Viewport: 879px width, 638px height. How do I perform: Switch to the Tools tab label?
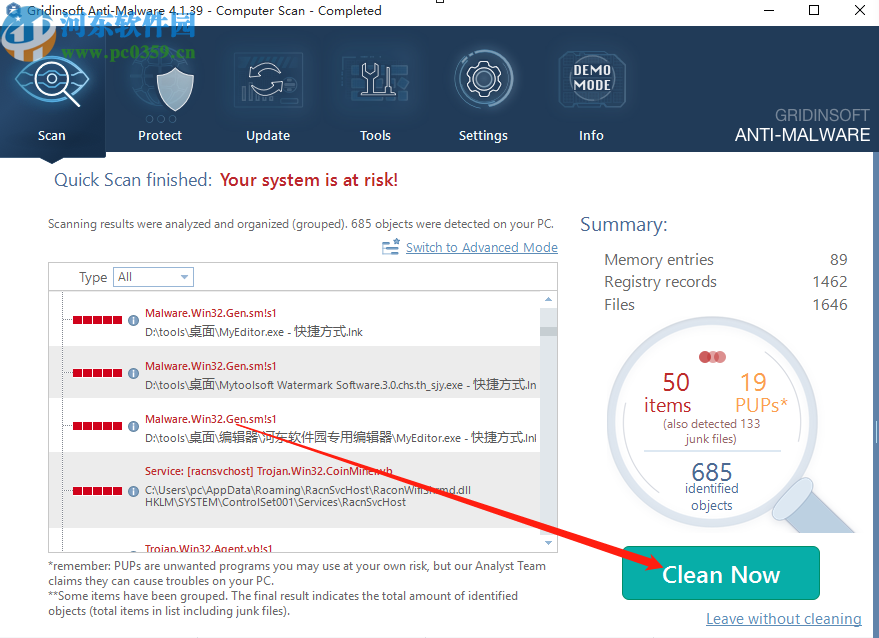tap(375, 136)
